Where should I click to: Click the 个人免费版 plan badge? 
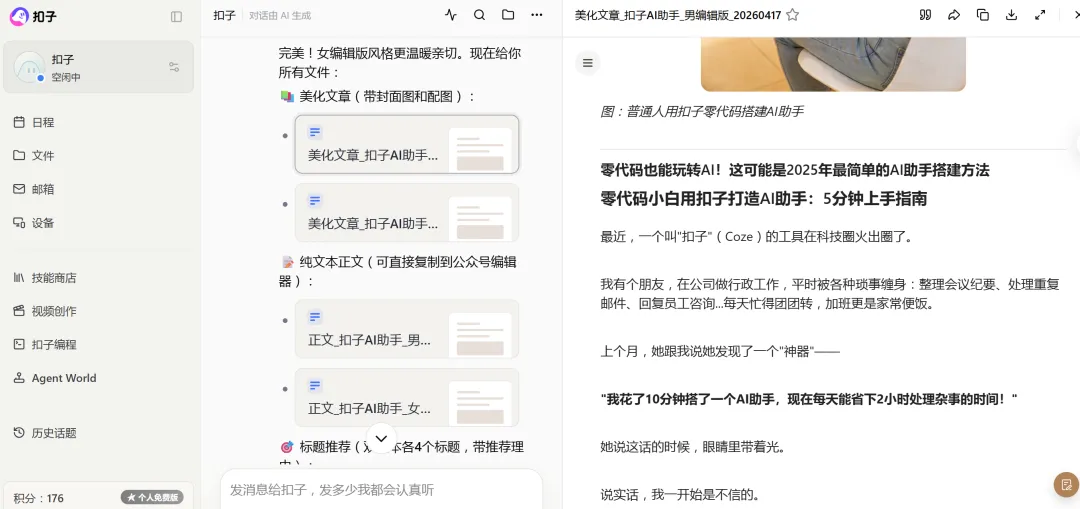(152, 497)
